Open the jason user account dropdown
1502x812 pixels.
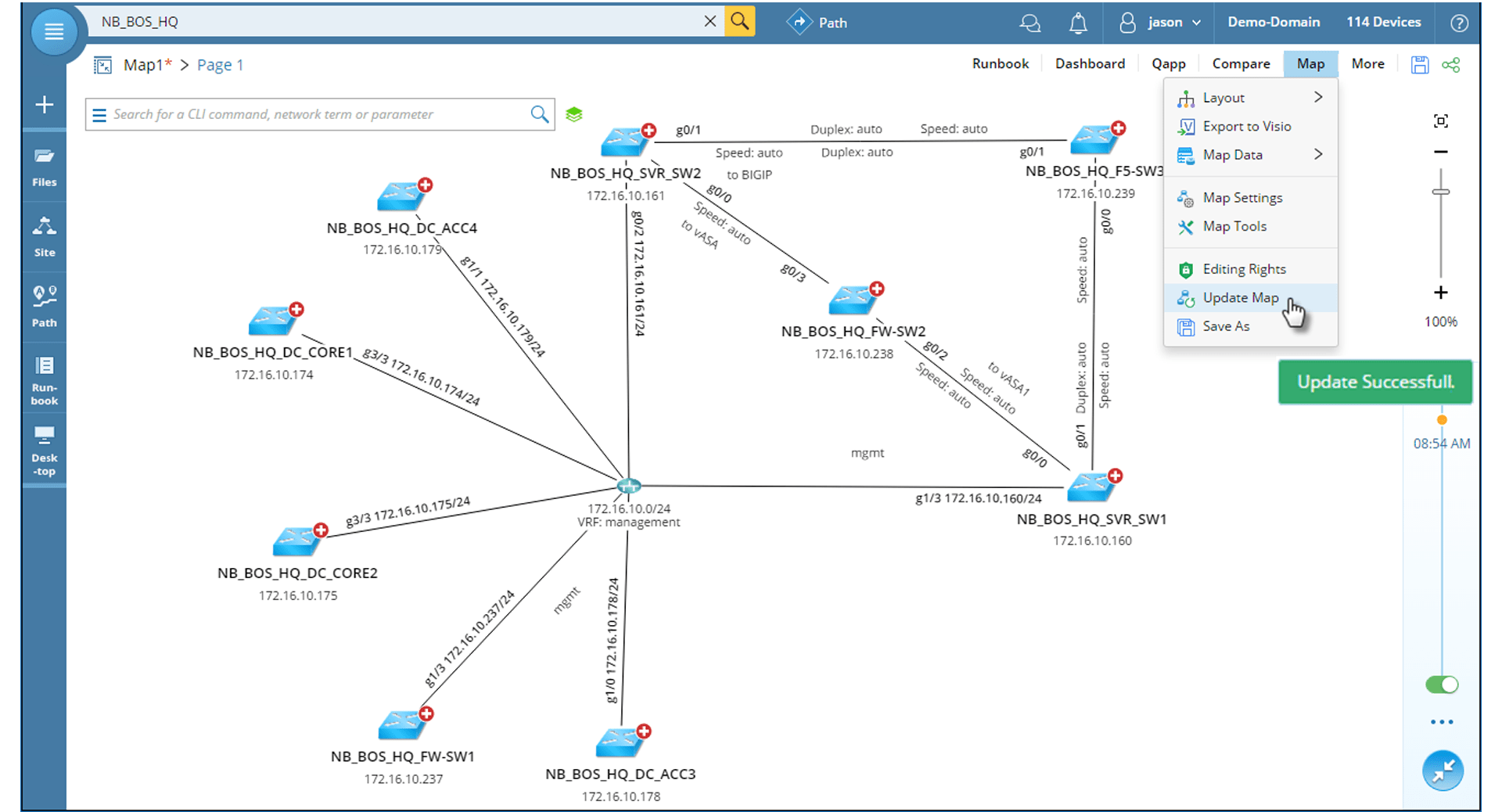1166,22
